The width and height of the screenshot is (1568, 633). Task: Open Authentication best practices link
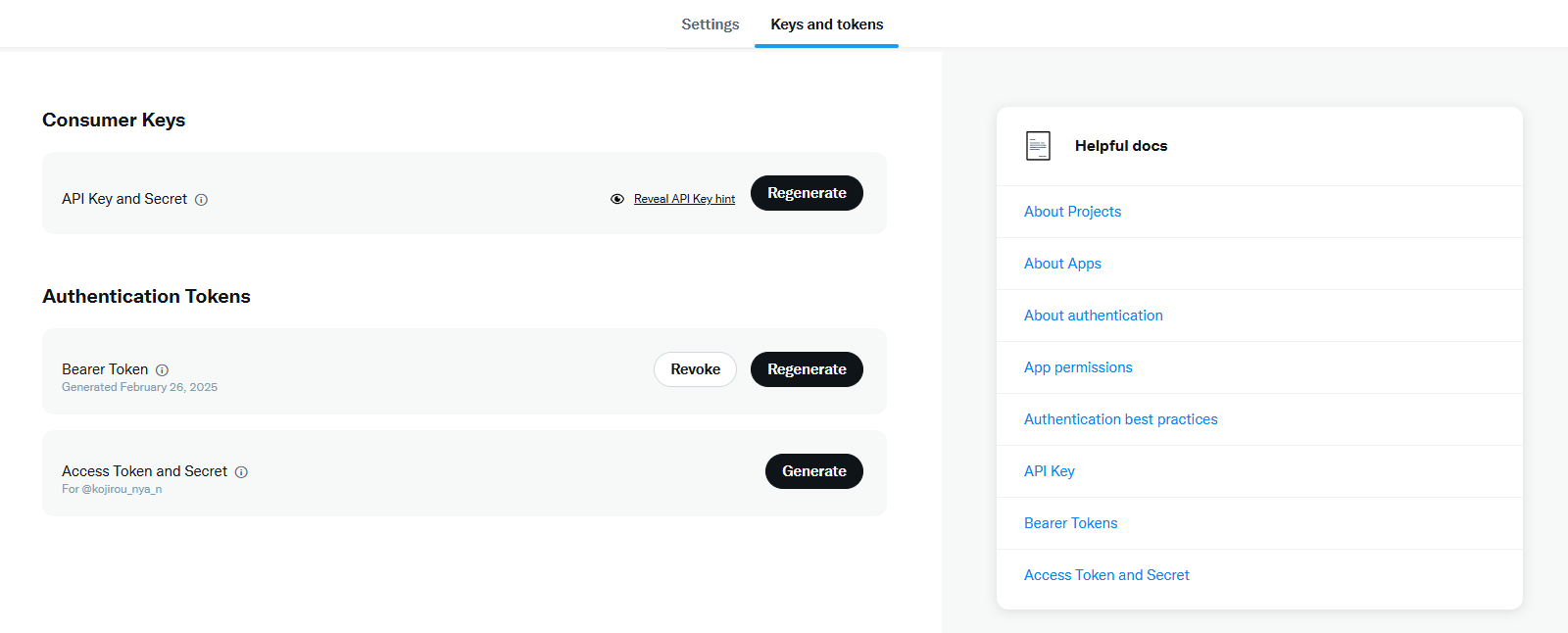[x=1121, y=419]
